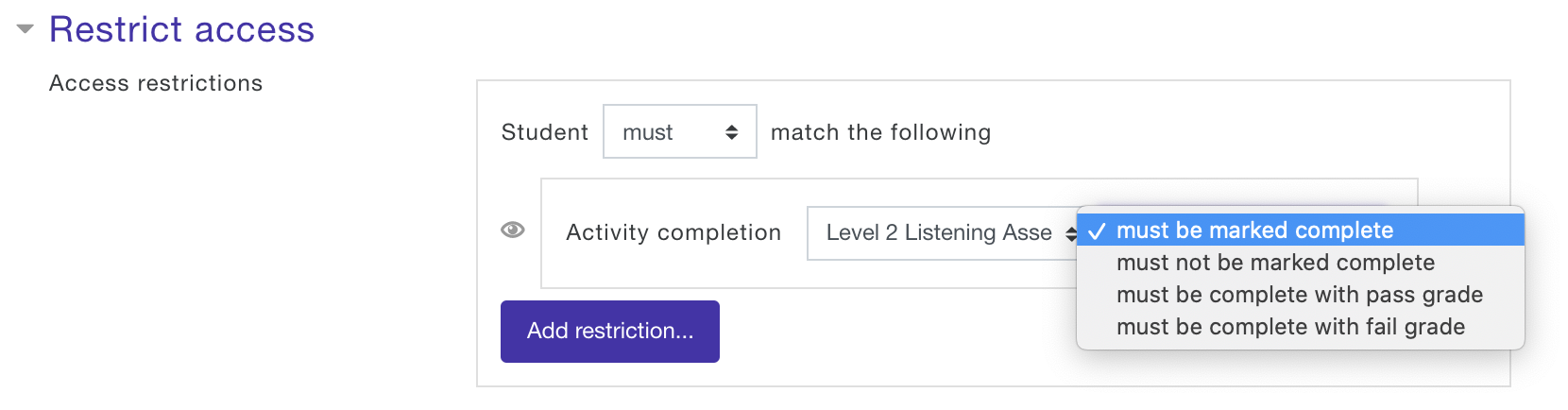Image resolution: width=1568 pixels, height=410 pixels.
Task: Collapse the Restrict access section triangle
Action: 26,29
